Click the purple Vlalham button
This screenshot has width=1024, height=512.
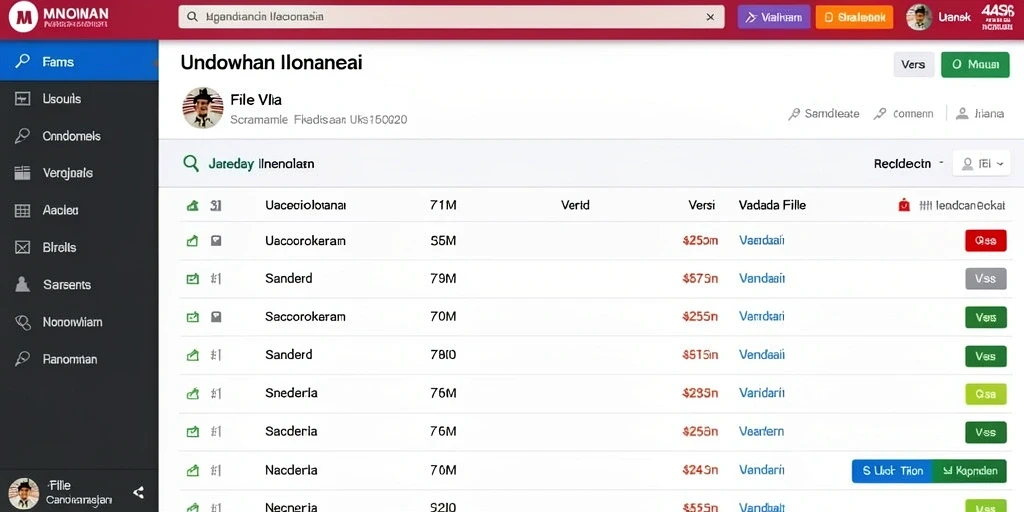click(774, 18)
